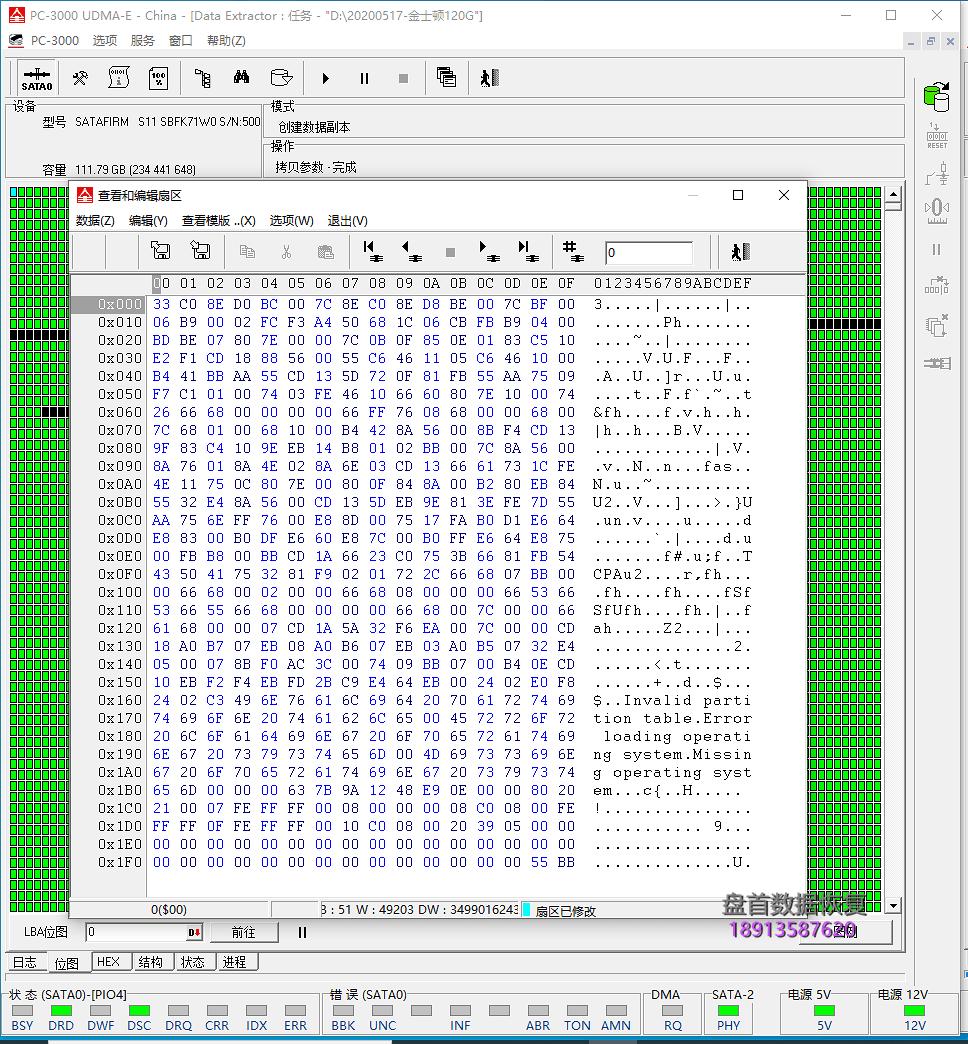Click the paste icon in sector editor toolbar
The width and height of the screenshot is (968, 1044).
(326, 252)
